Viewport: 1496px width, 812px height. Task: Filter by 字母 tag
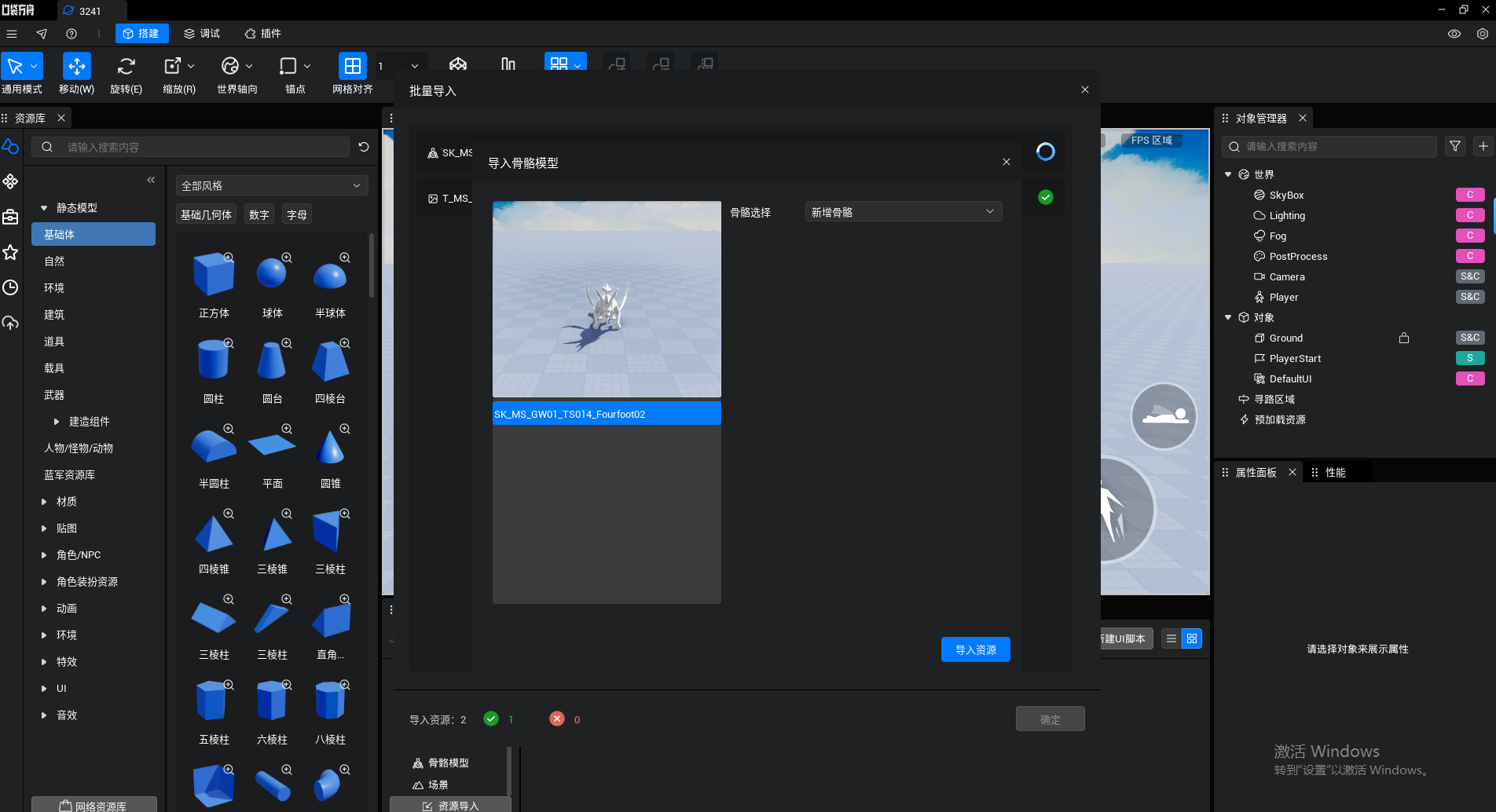point(297,214)
